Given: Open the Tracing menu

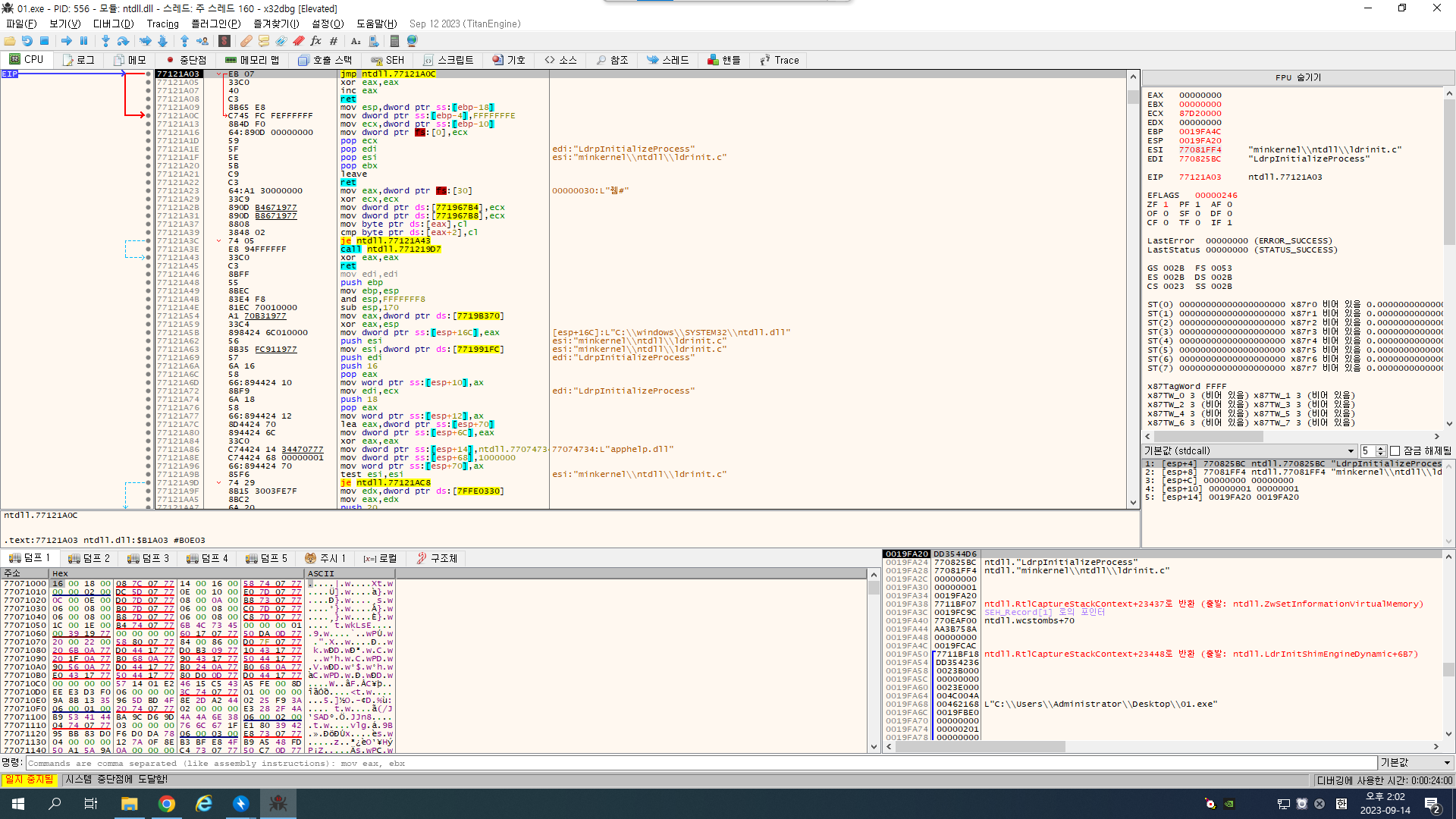Looking at the screenshot, I should (x=163, y=24).
